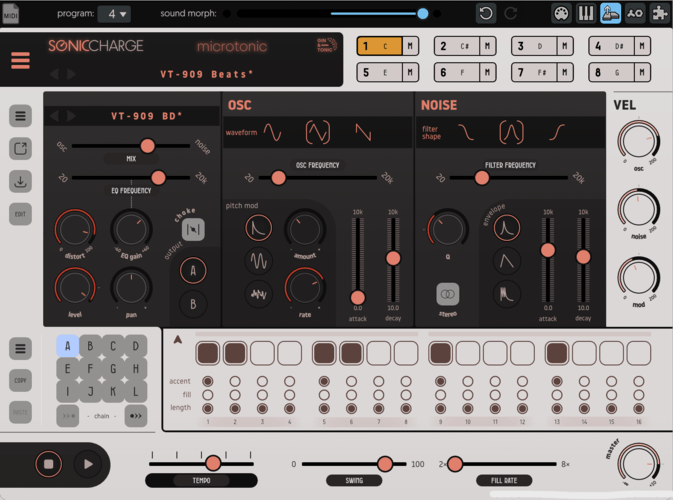Select previous drum patch arrow
The height and width of the screenshot is (500, 673).
pos(54,116)
